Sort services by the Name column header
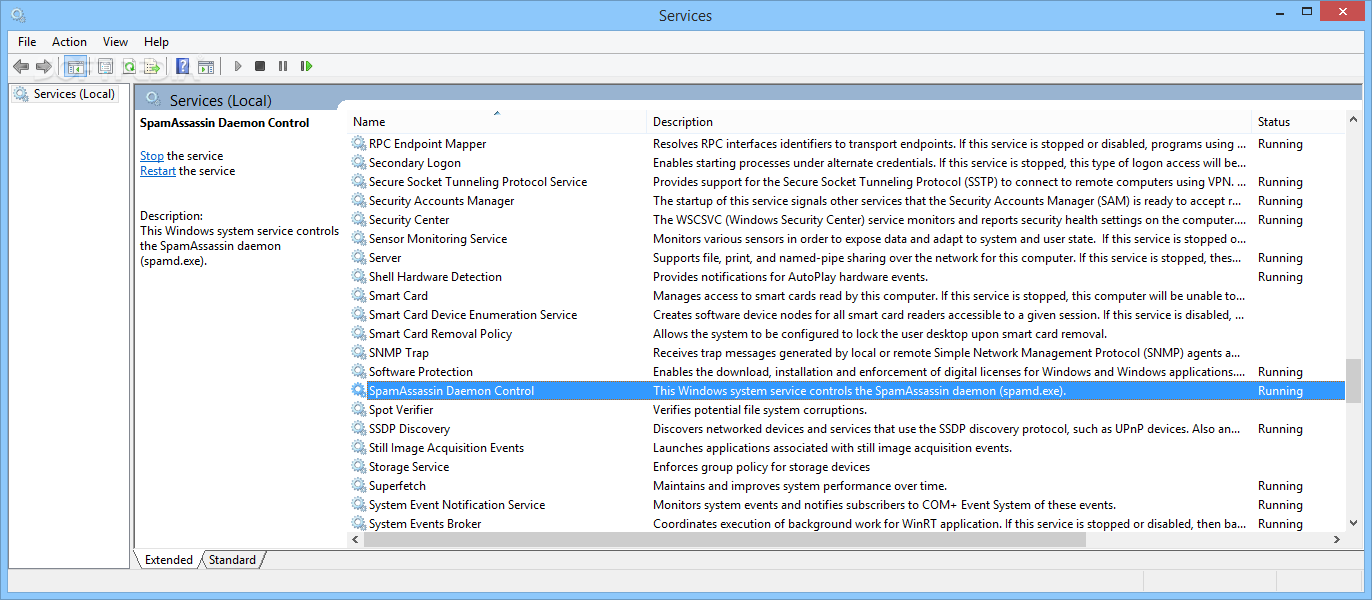Image resolution: width=1372 pixels, height=600 pixels. click(x=497, y=122)
